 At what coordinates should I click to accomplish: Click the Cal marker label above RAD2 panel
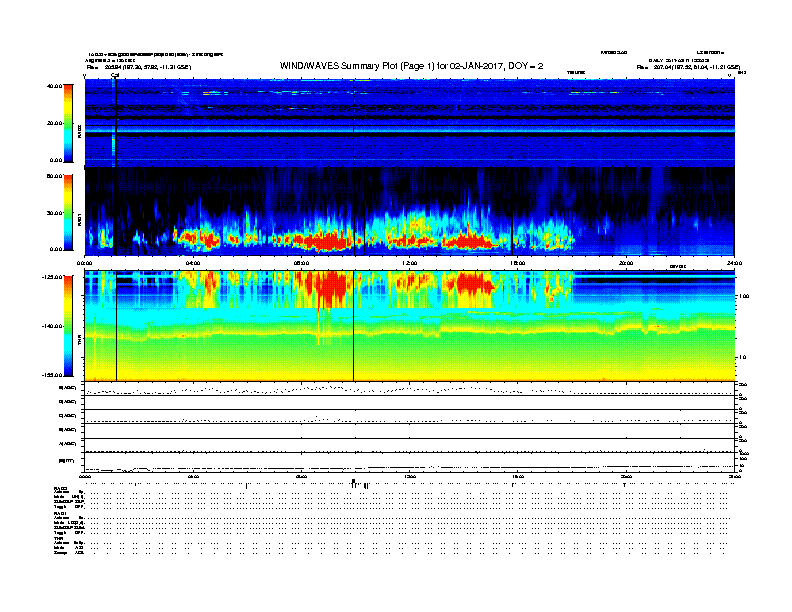pos(115,75)
